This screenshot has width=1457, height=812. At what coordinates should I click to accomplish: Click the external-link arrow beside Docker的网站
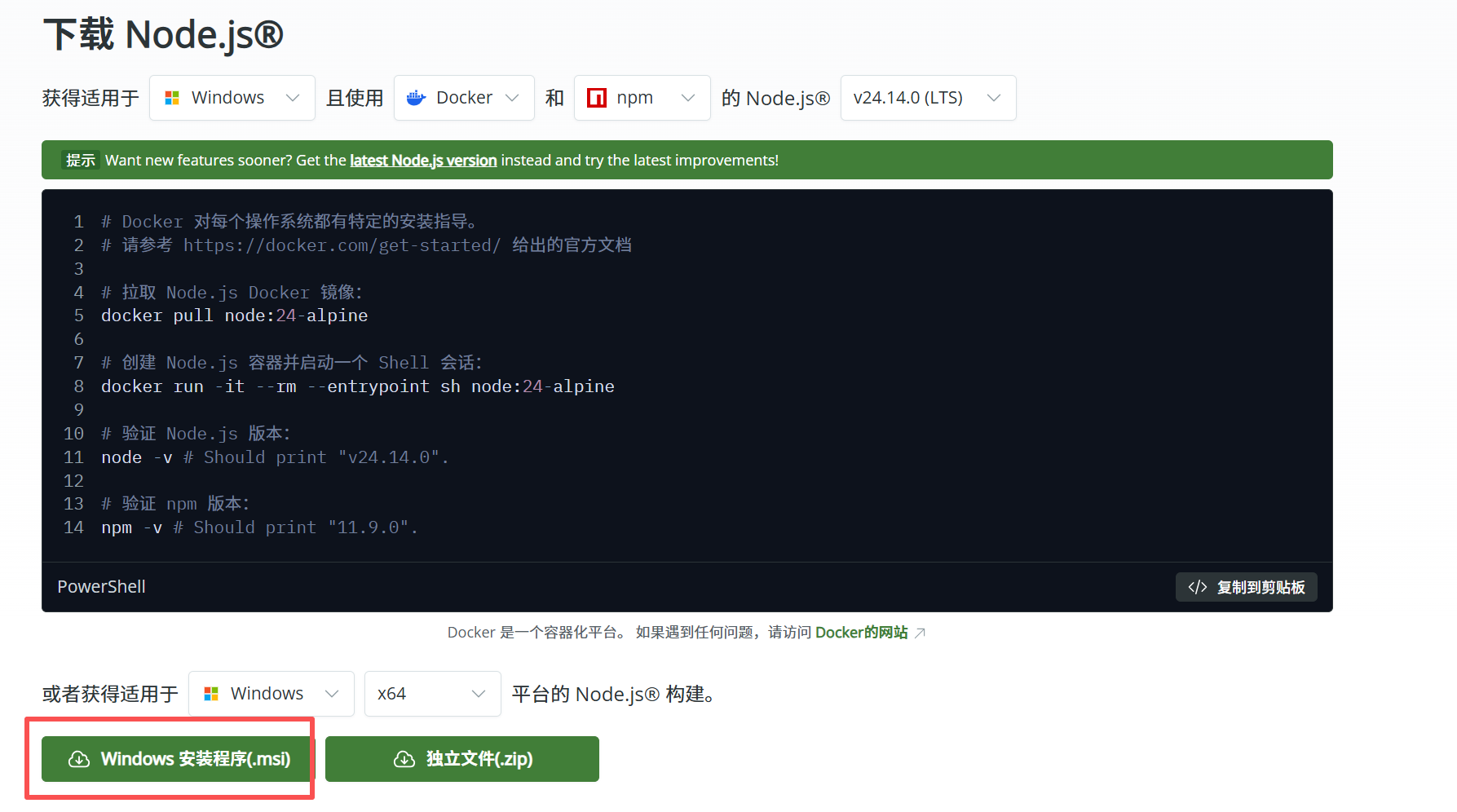coord(921,632)
